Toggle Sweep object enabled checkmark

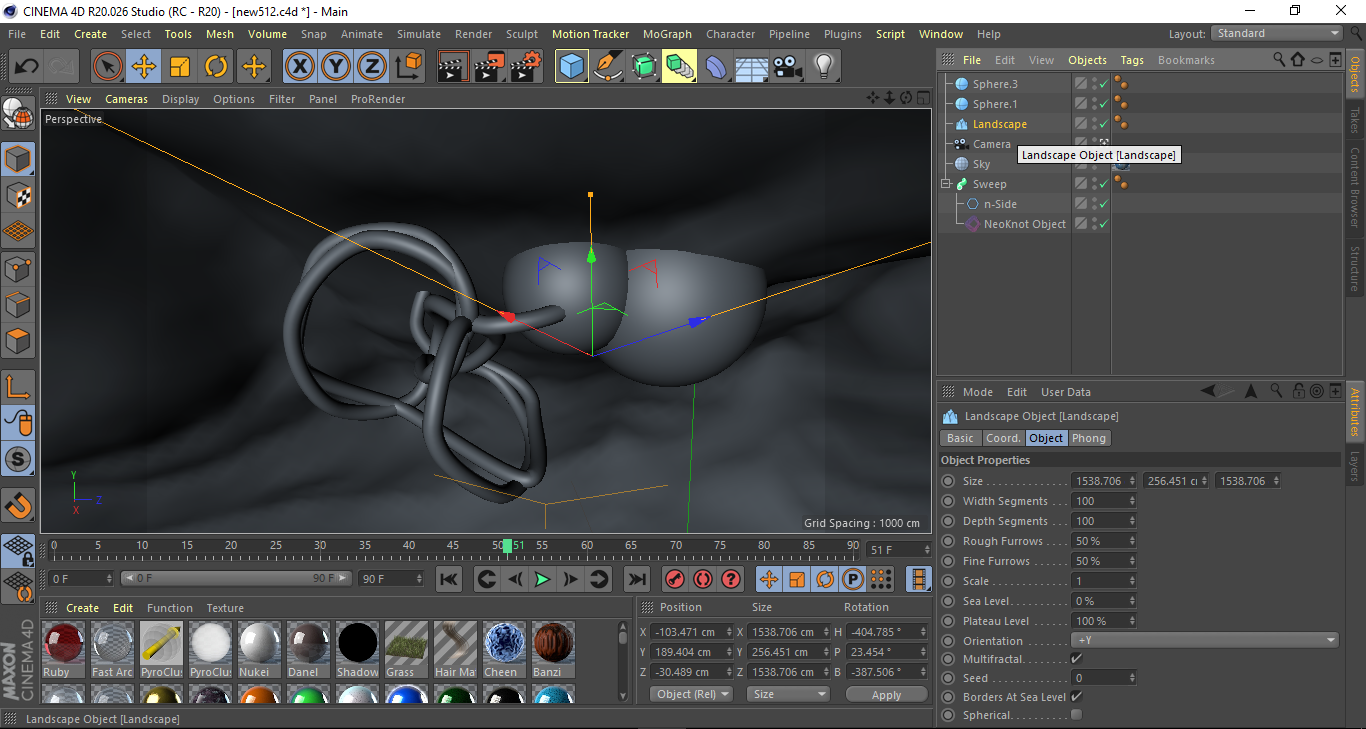tap(1103, 184)
